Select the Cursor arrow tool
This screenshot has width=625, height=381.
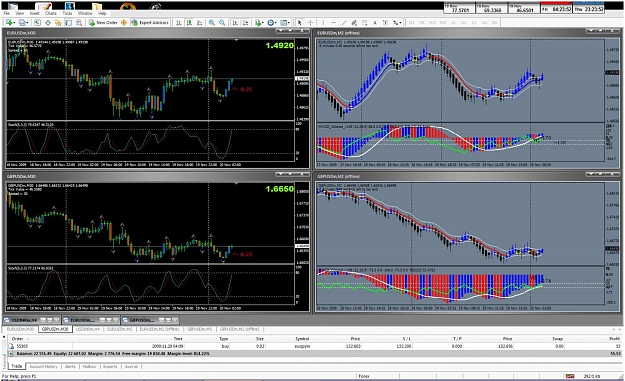(300, 23)
